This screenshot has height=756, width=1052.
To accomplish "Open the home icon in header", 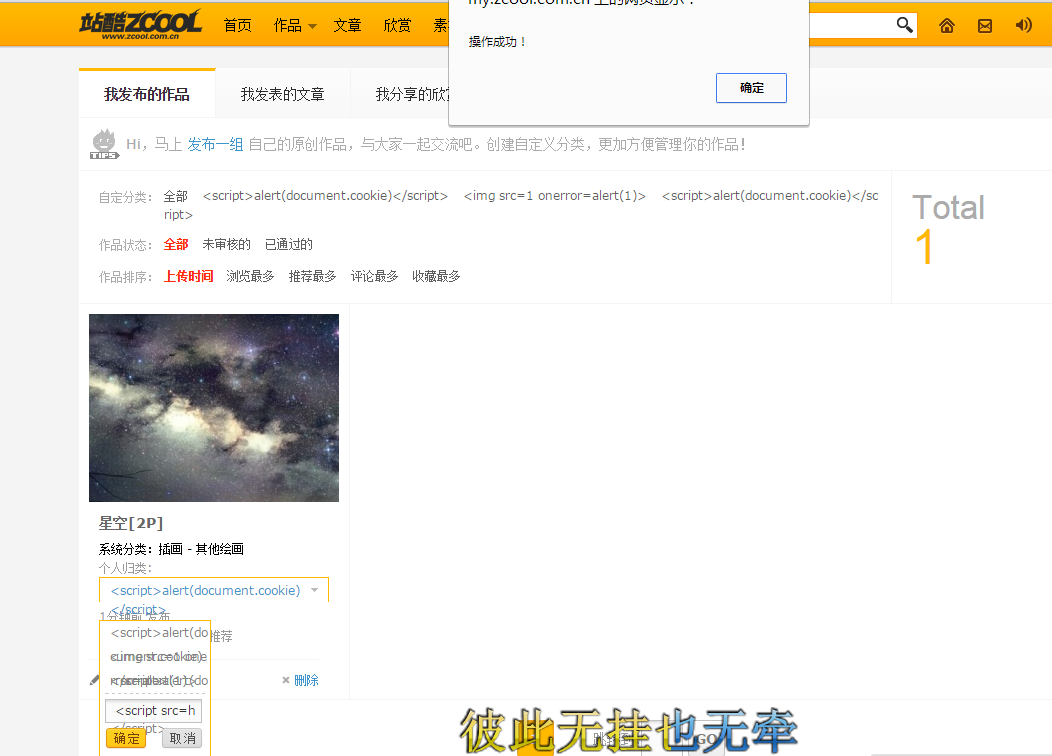I will (x=947, y=25).
